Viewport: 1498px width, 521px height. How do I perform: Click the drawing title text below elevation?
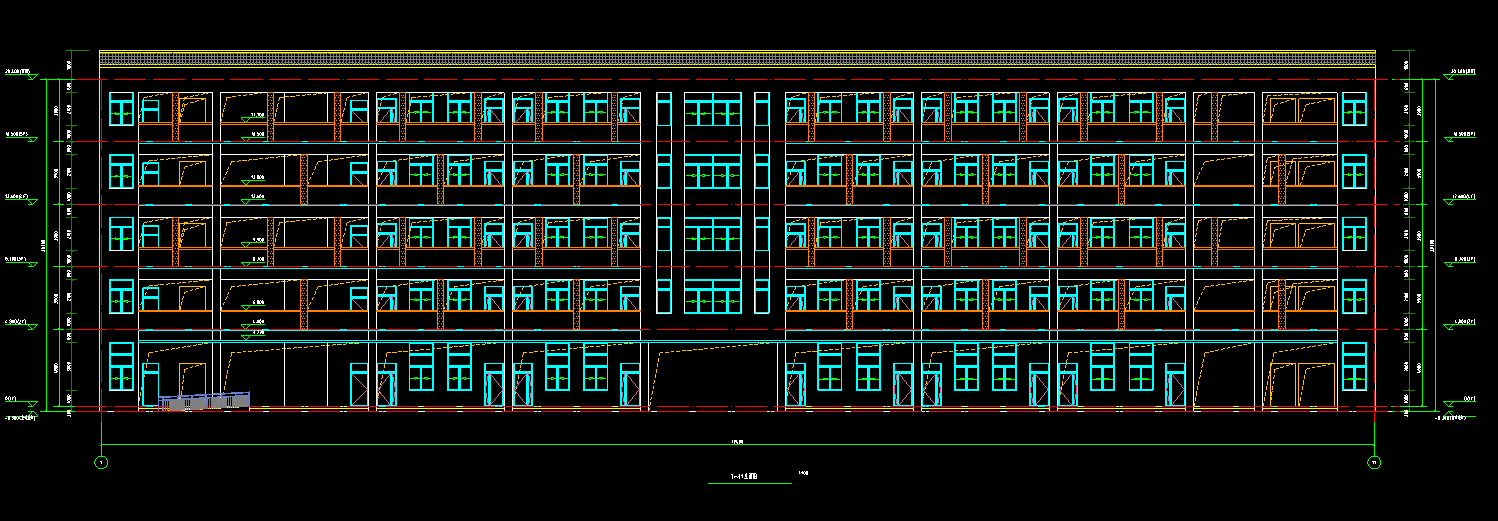click(744, 477)
